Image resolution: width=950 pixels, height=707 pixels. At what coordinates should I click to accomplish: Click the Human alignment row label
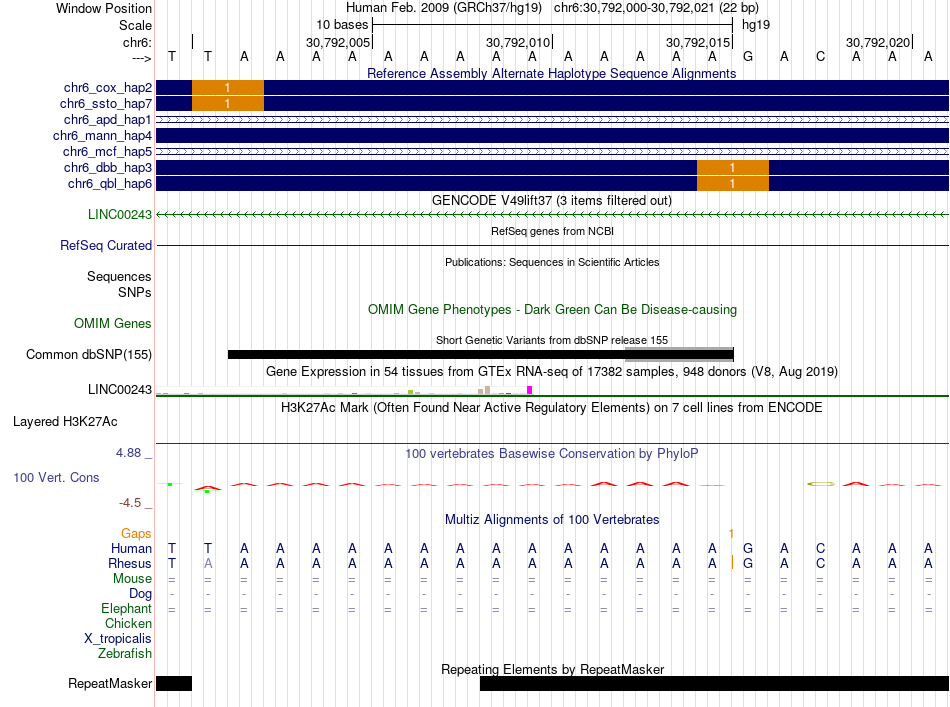(131, 548)
